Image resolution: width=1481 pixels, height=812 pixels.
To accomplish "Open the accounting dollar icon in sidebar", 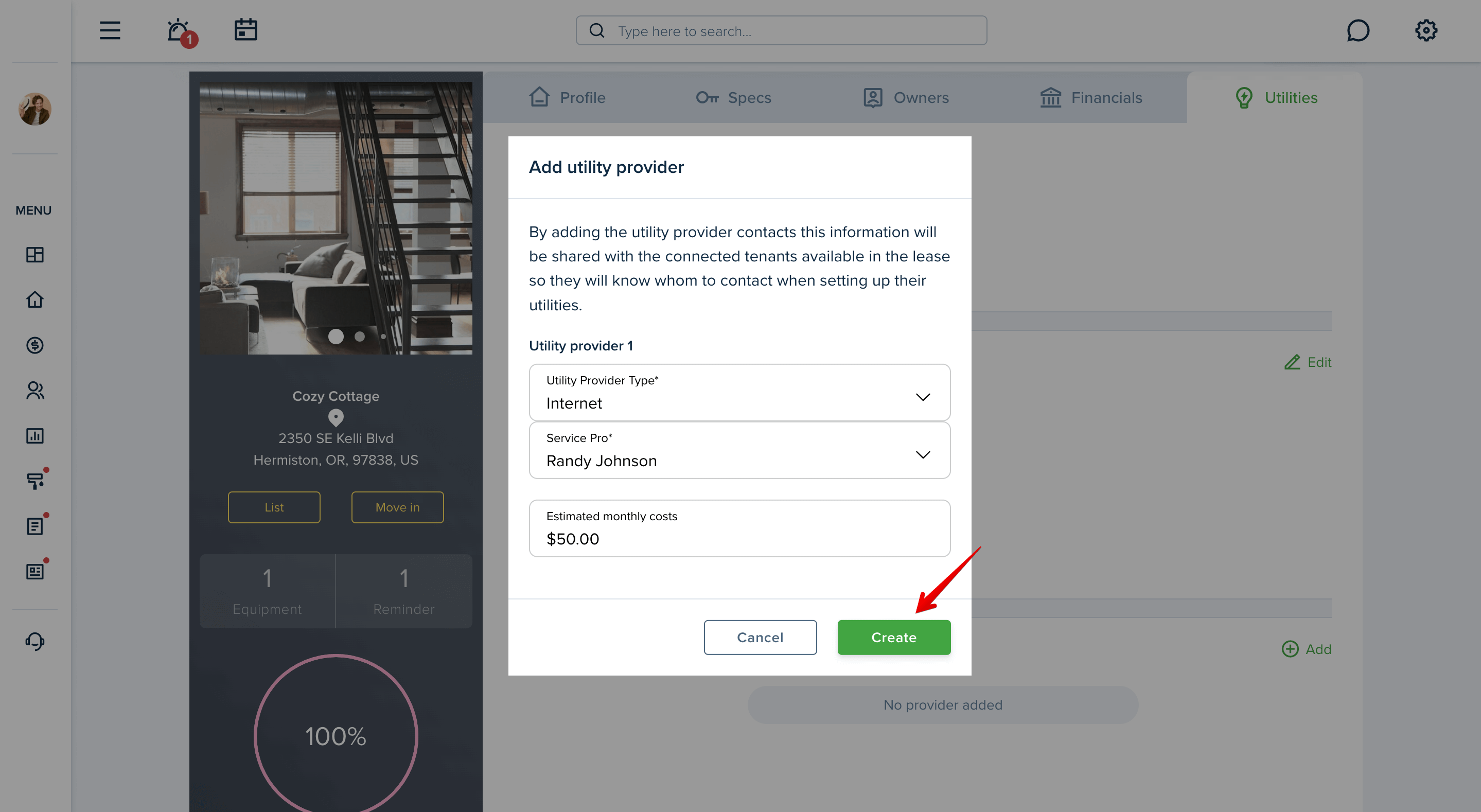I will coord(35,345).
